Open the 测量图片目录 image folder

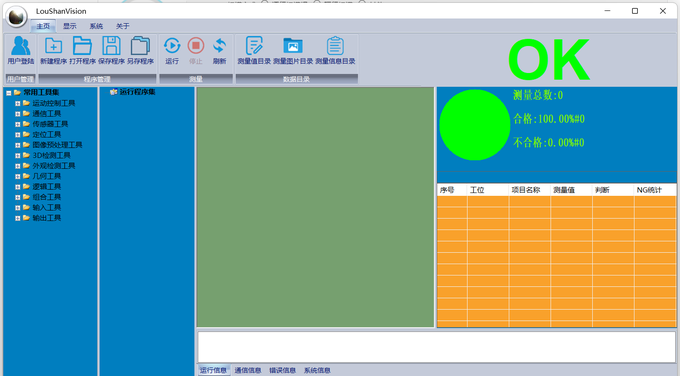(x=293, y=50)
